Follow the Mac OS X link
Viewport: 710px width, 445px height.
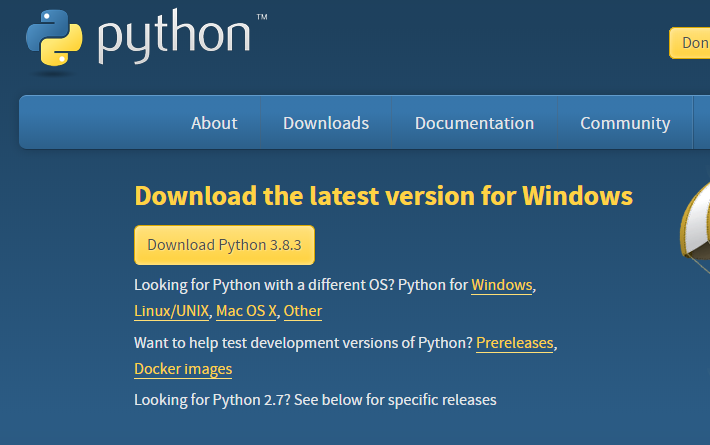(x=246, y=311)
